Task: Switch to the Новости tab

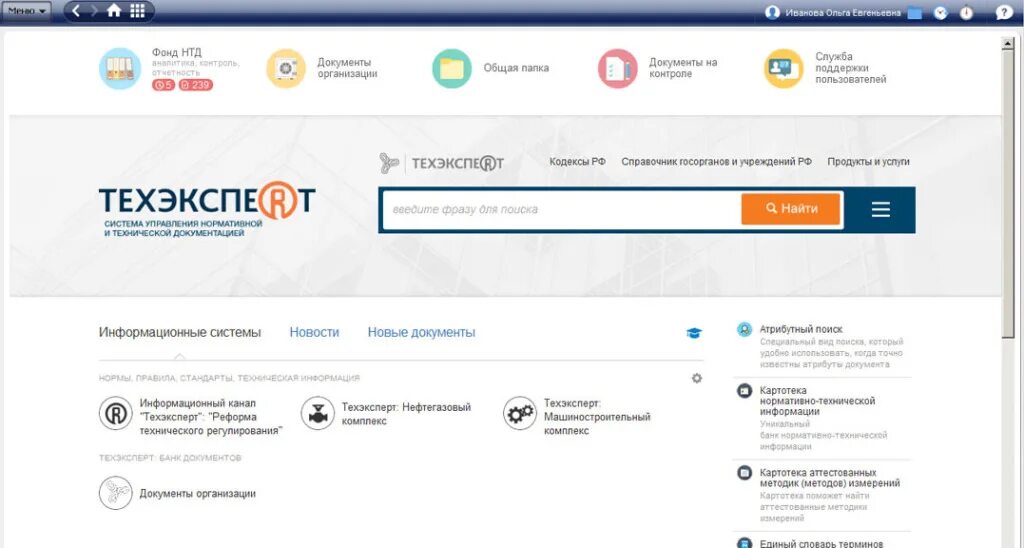Action: (314, 332)
